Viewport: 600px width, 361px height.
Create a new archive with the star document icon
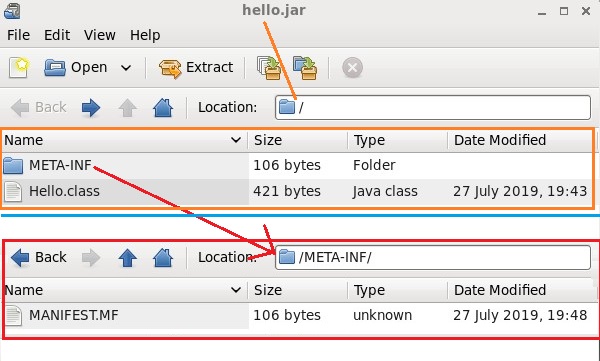point(19,67)
